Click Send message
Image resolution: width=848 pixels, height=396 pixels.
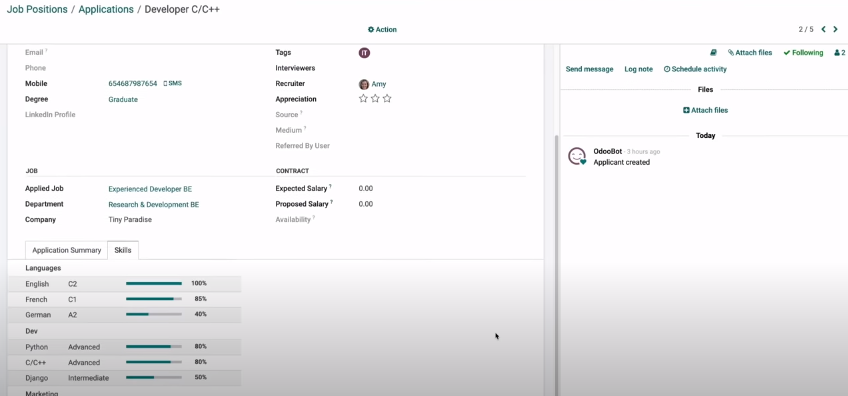(x=589, y=69)
